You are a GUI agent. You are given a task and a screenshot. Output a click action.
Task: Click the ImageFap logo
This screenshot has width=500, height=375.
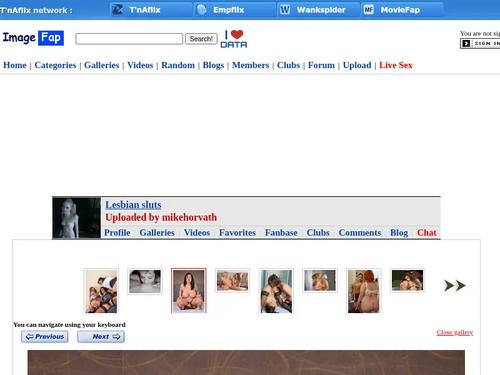pyautogui.click(x=33, y=38)
